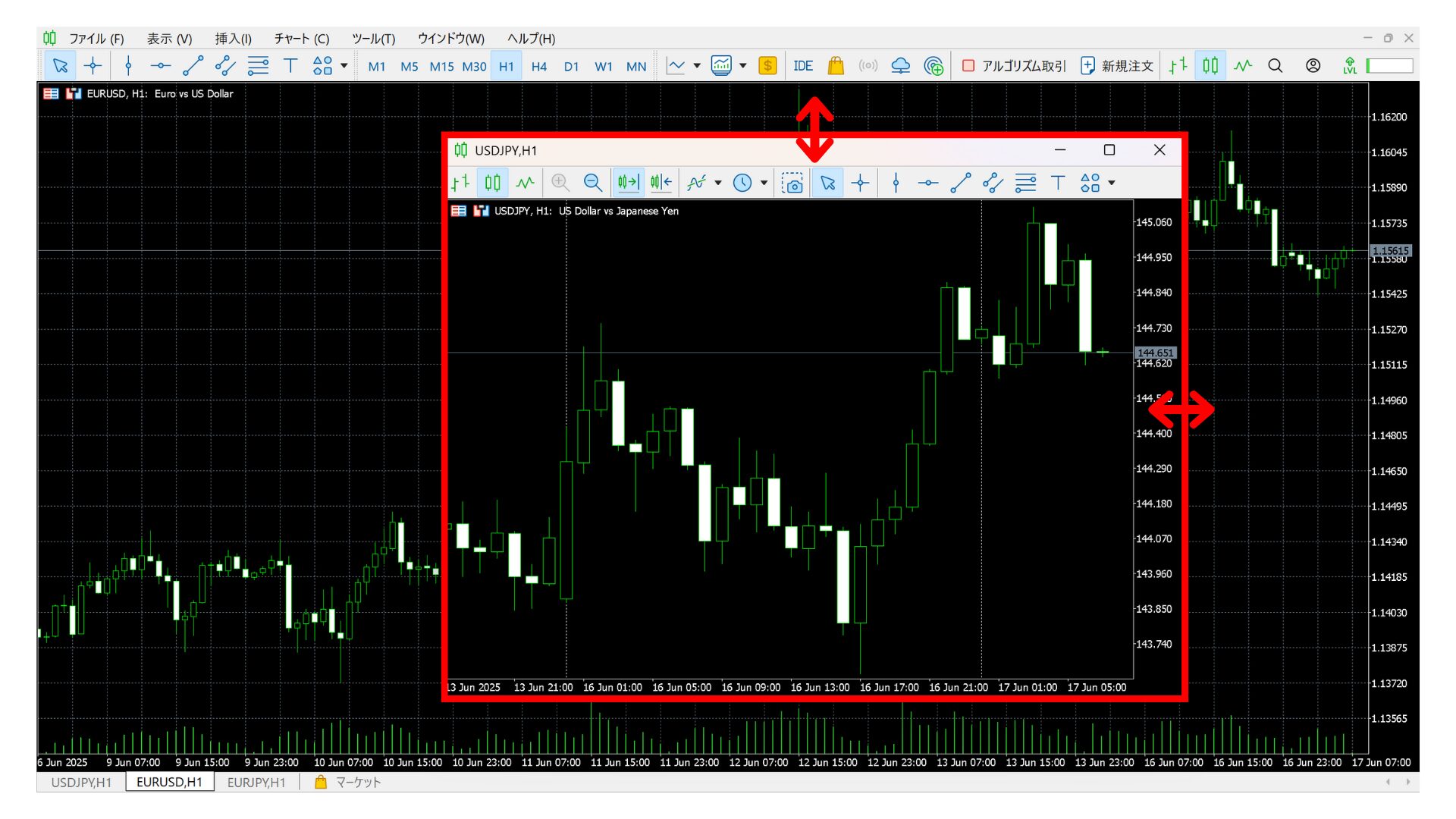1456x819 pixels.
Task: Open the IDE MetaEditor button
Action: point(802,66)
